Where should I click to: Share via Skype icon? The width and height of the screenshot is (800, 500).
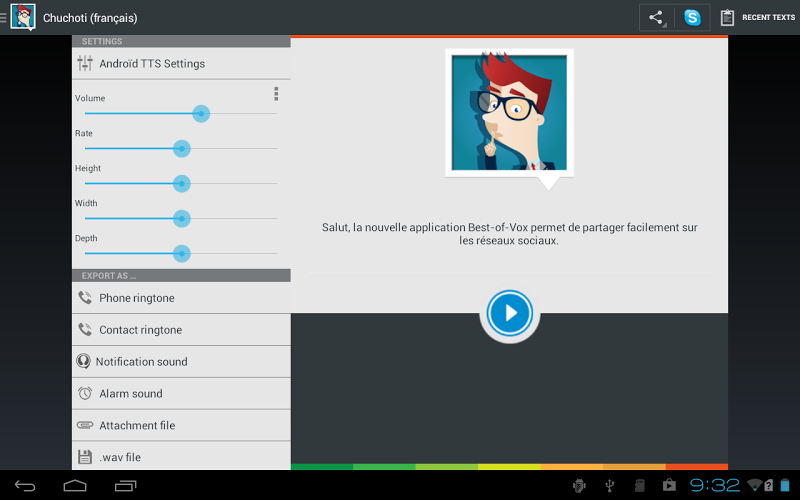(692, 18)
